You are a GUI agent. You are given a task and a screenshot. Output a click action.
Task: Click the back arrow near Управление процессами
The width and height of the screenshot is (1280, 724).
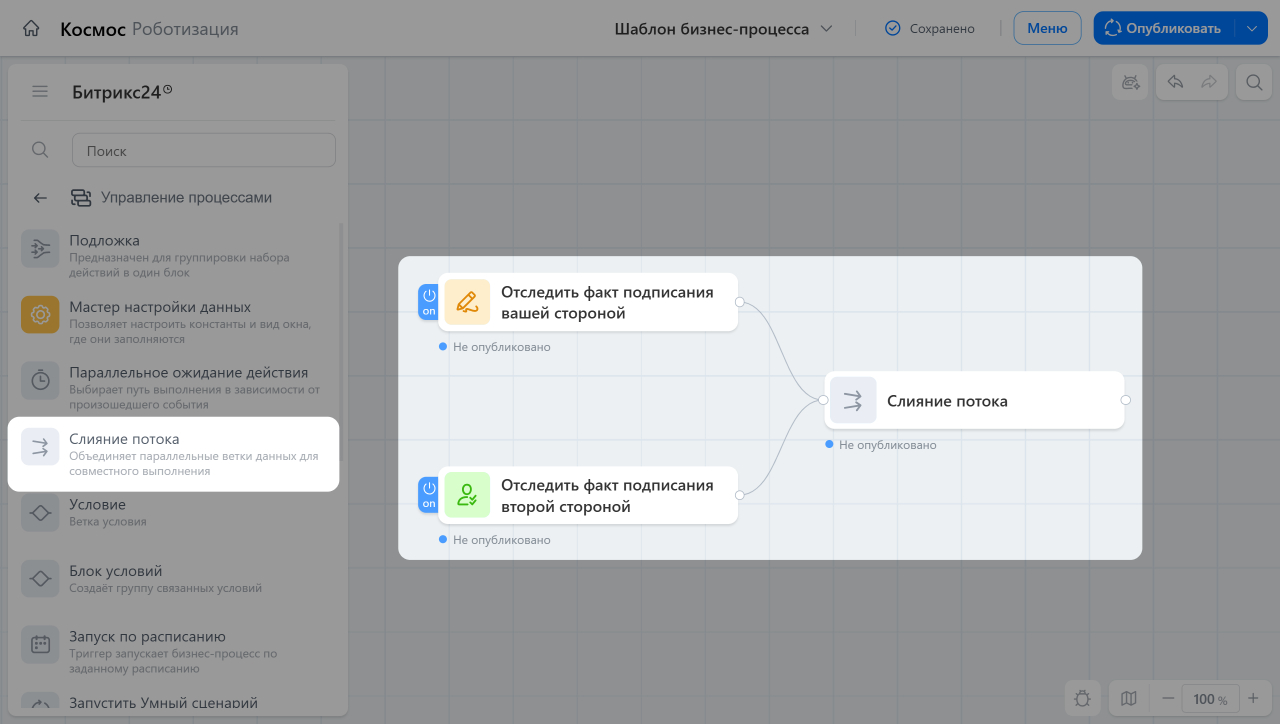pos(40,198)
